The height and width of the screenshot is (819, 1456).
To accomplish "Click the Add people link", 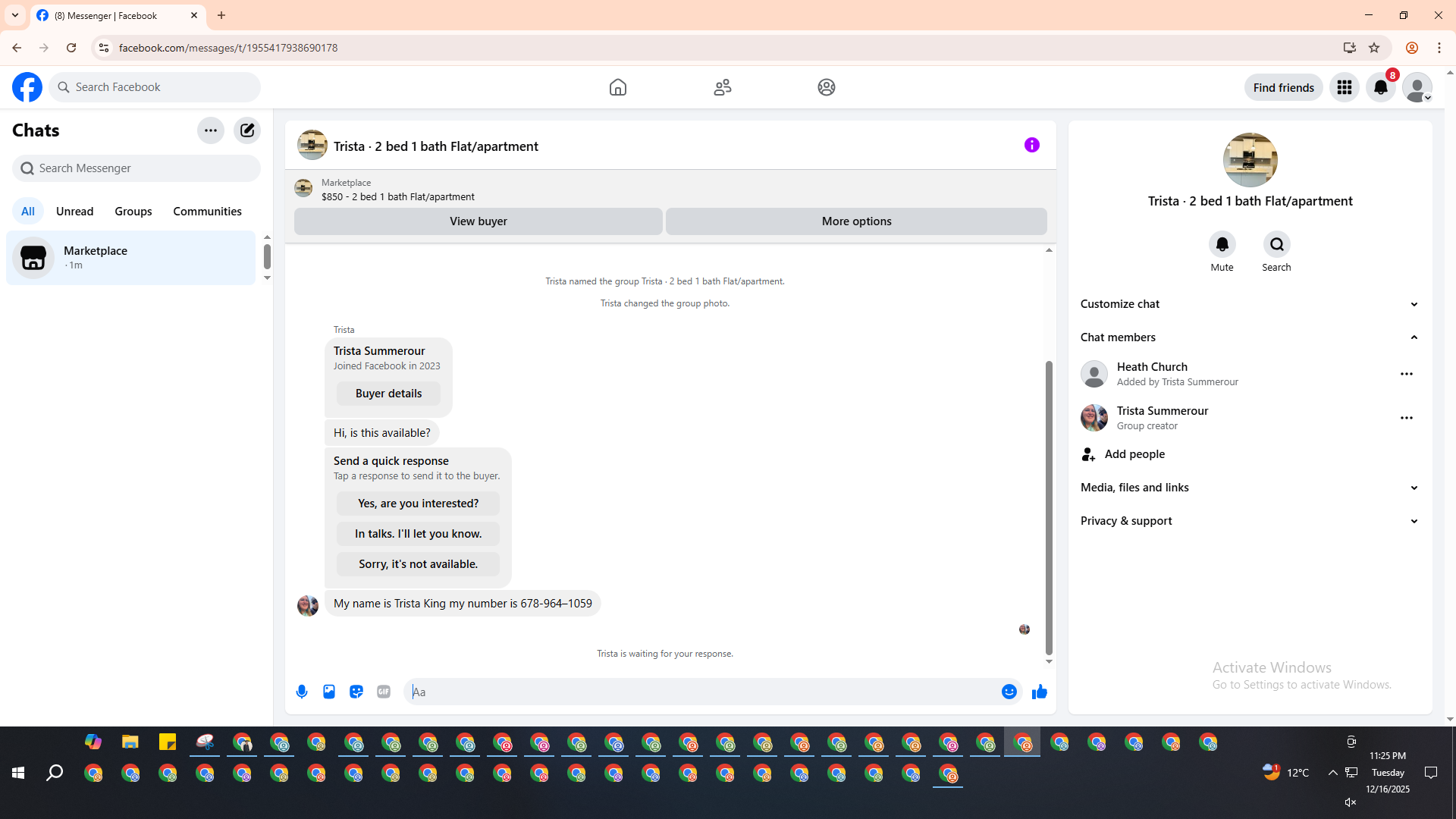I will click(1134, 454).
